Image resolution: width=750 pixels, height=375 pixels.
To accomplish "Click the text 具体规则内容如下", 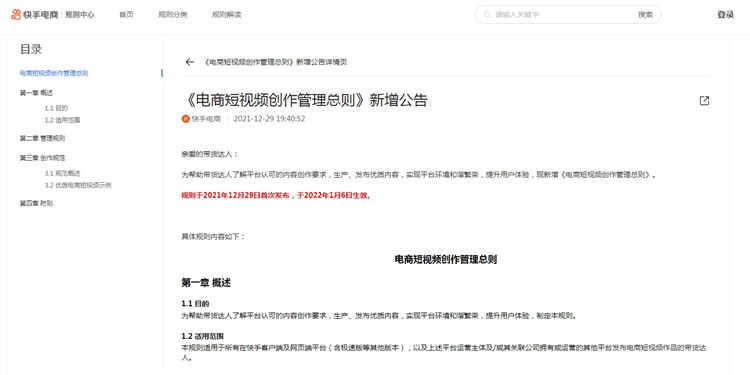I will pos(213,236).
